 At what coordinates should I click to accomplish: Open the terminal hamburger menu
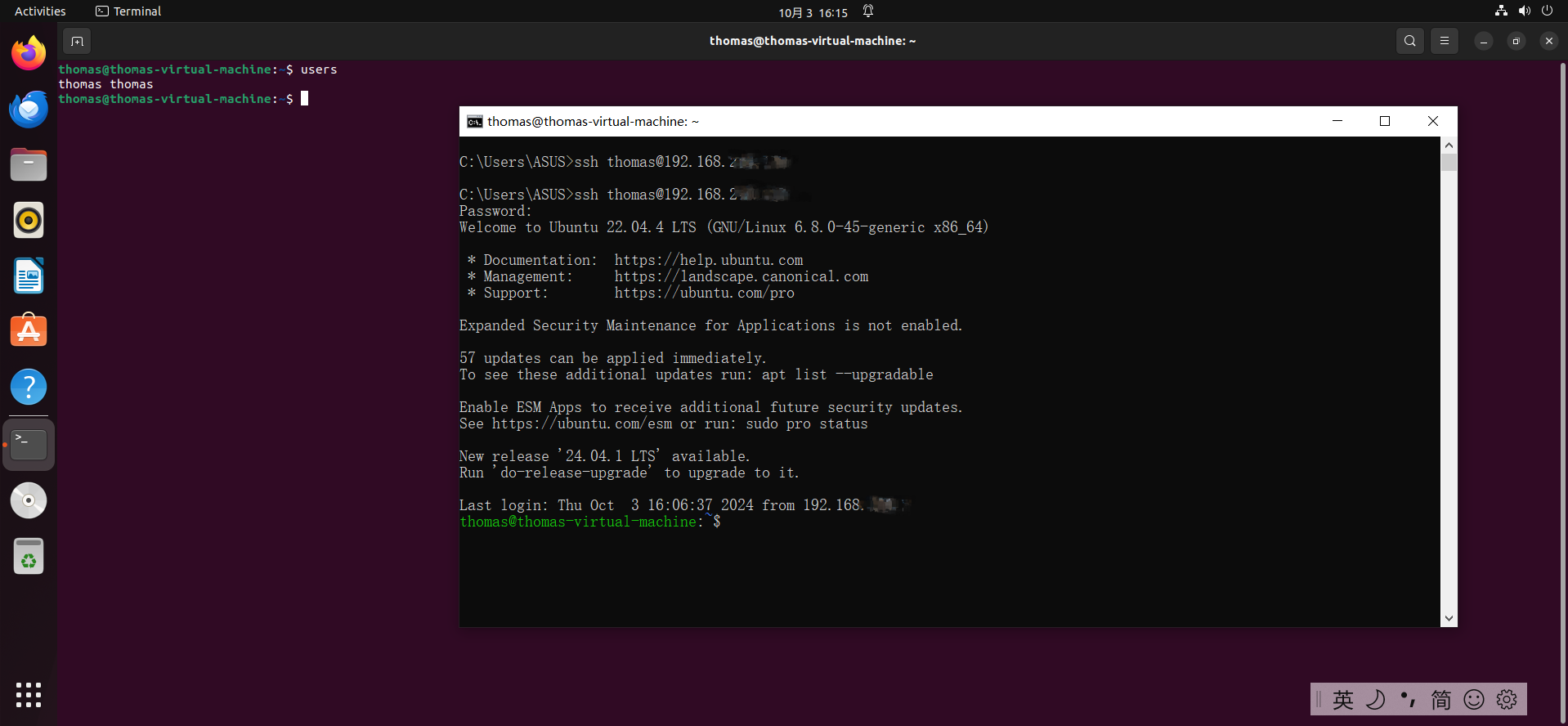pos(1444,41)
